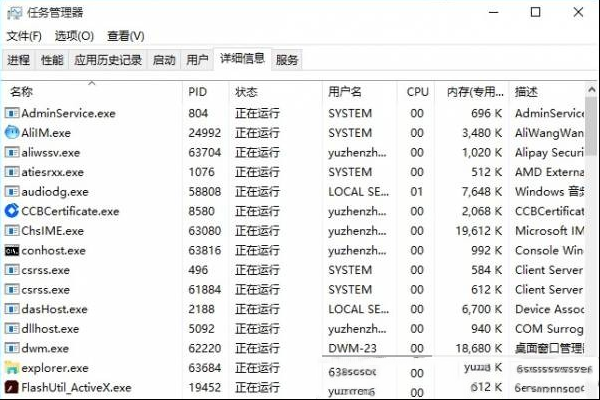This screenshot has height=400, width=600.
Task: Select the CCBCertificate.exe process name
Action: [x=70, y=211]
